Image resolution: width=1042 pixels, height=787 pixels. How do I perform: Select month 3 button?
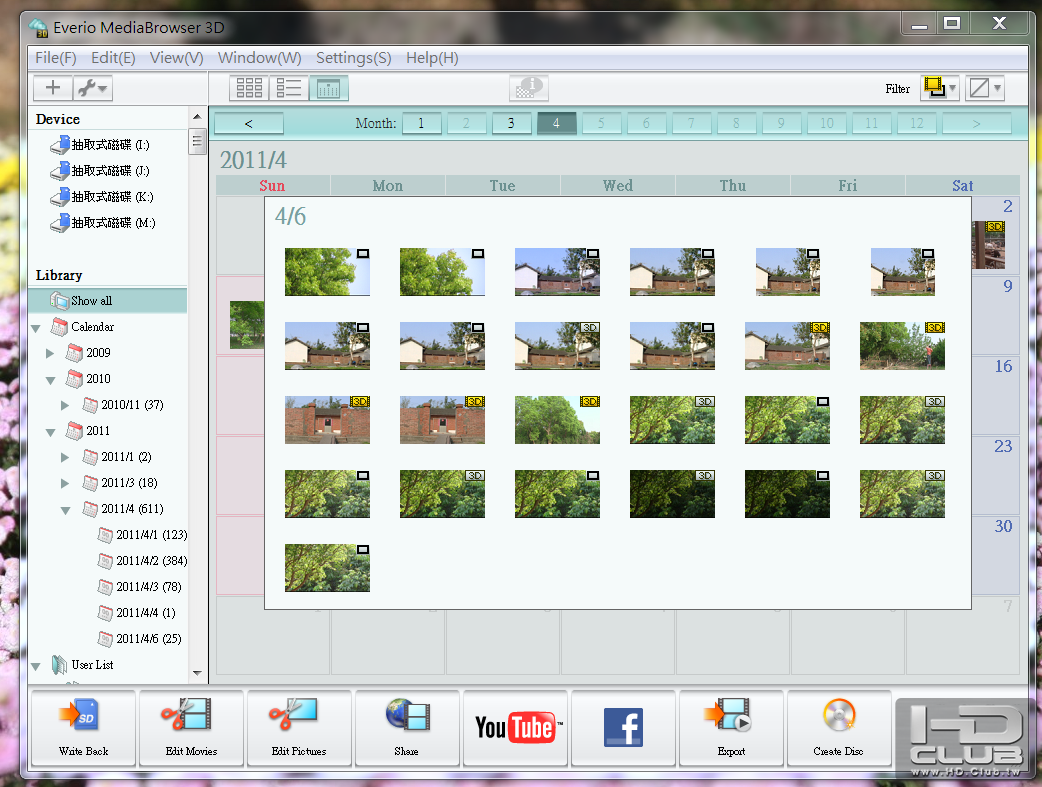click(511, 123)
